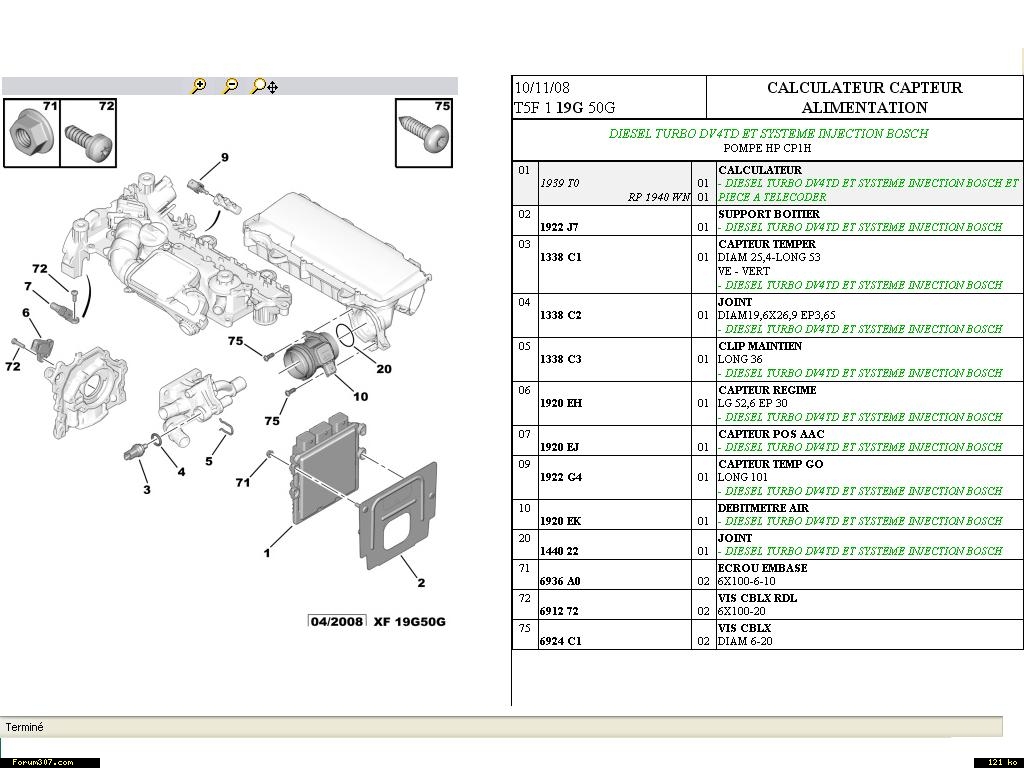The height and width of the screenshot is (768, 1024).
Task: Click callout number 2 on the support bracket
Action: pyautogui.click(x=421, y=583)
